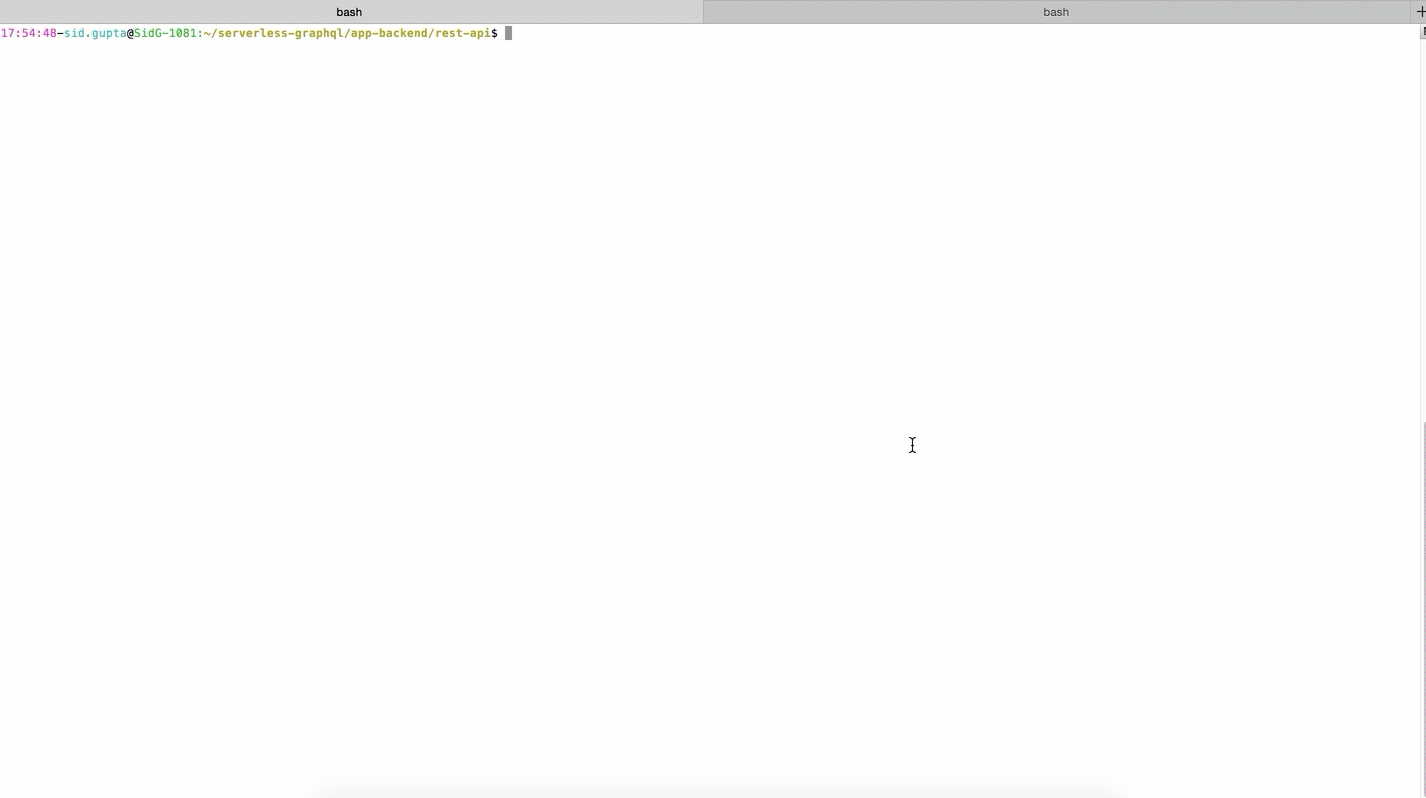Click the 17:54:48 timestamp in the prompt
Screen dimensions: 1426x798
pos(29,33)
